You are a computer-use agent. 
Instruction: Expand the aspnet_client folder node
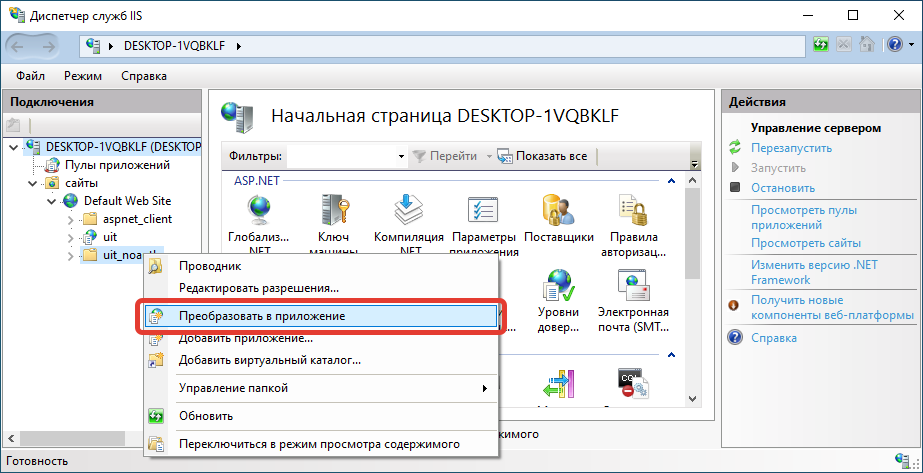[x=70, y=219]
